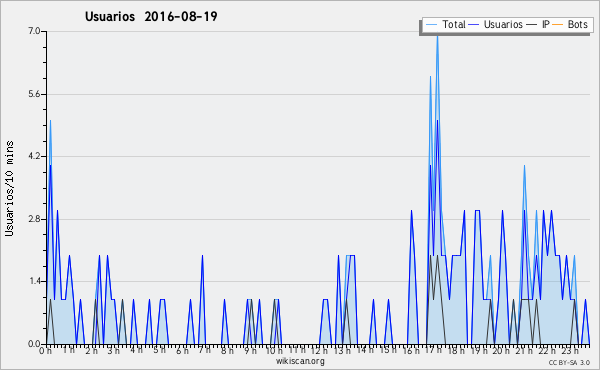This screenshot has width=600, height=370.
Task: Click the CC BY-SA 3.0 license text
Action: point(569,362)
